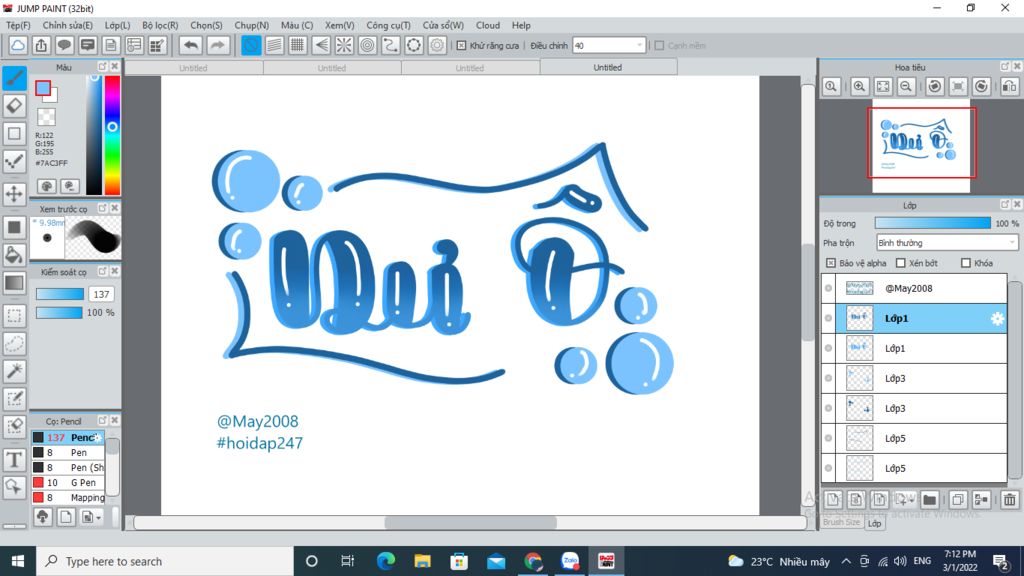Select the Bucket fill tool
The image size is (1024, 576).
14,255
